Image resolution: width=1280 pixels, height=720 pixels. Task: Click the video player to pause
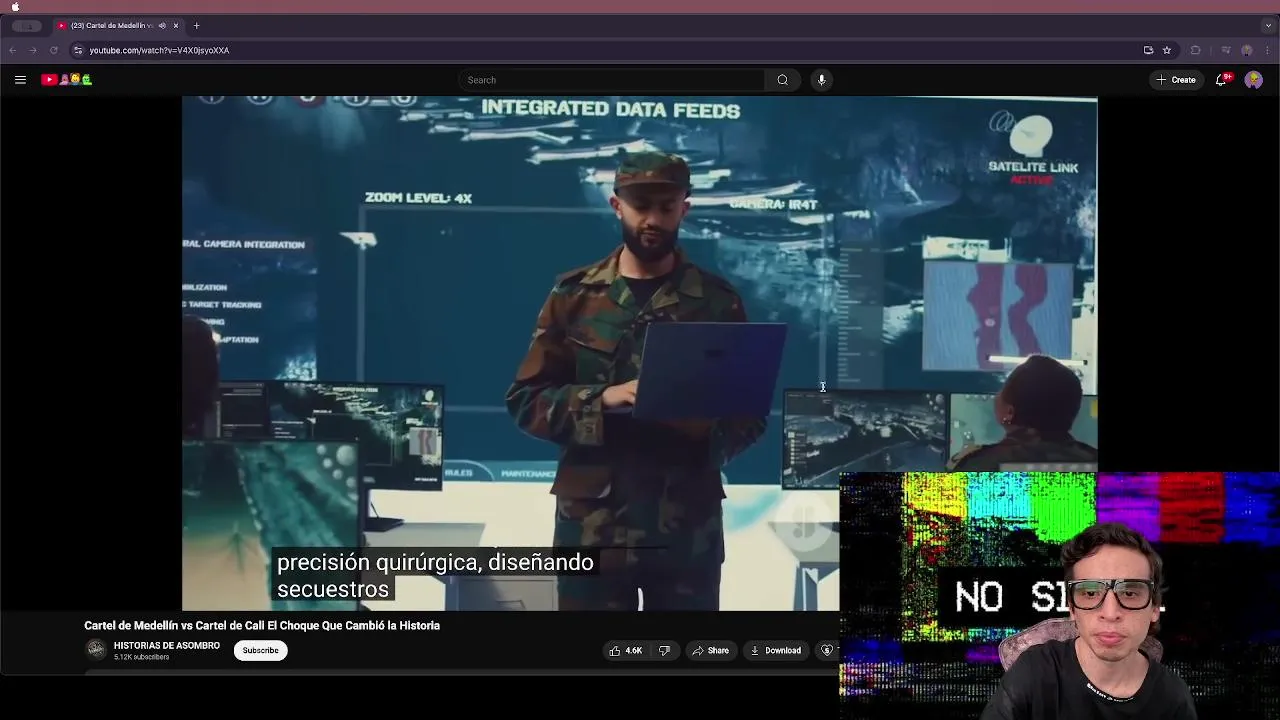(x=639, y=353)
